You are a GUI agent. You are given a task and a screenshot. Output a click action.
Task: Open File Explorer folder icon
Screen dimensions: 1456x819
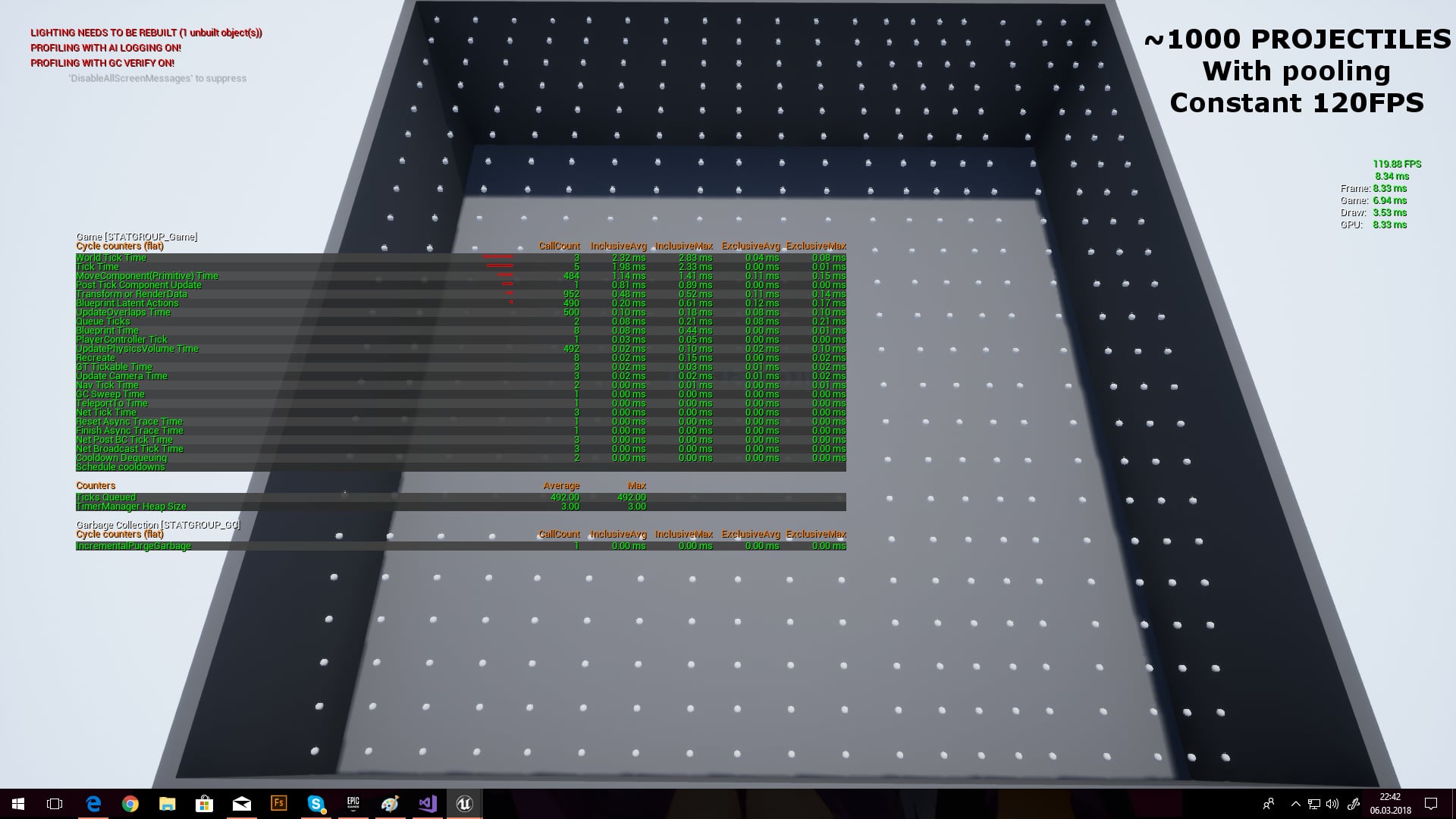(168, 804)
